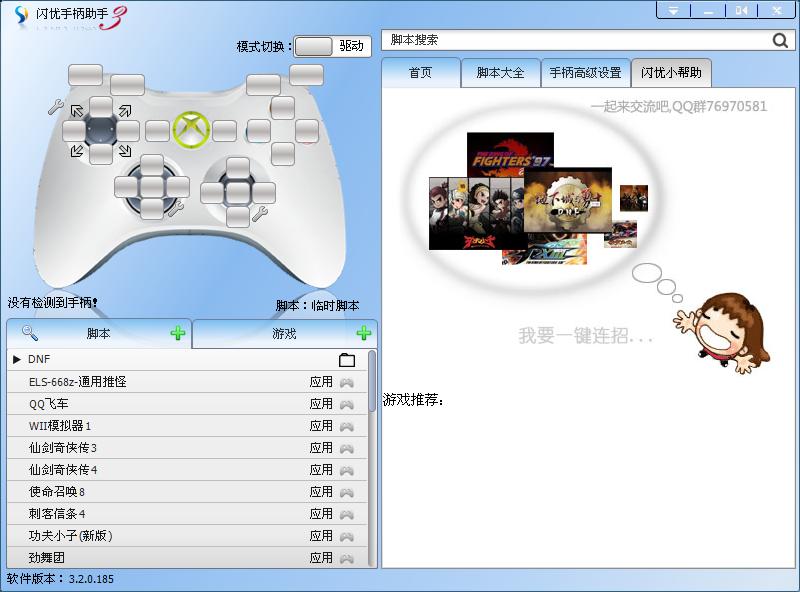800x592 pixels.
Task: Click the green Xbox guide button
Action: [x=191, y=131]
